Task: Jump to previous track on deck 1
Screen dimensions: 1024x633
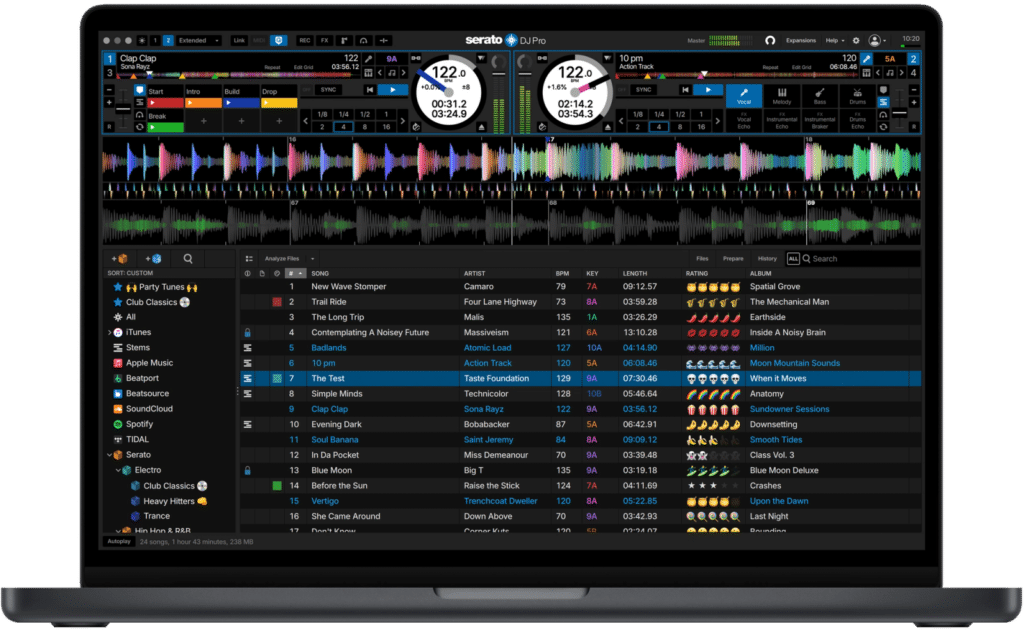Action: click(x=370, y=89)
